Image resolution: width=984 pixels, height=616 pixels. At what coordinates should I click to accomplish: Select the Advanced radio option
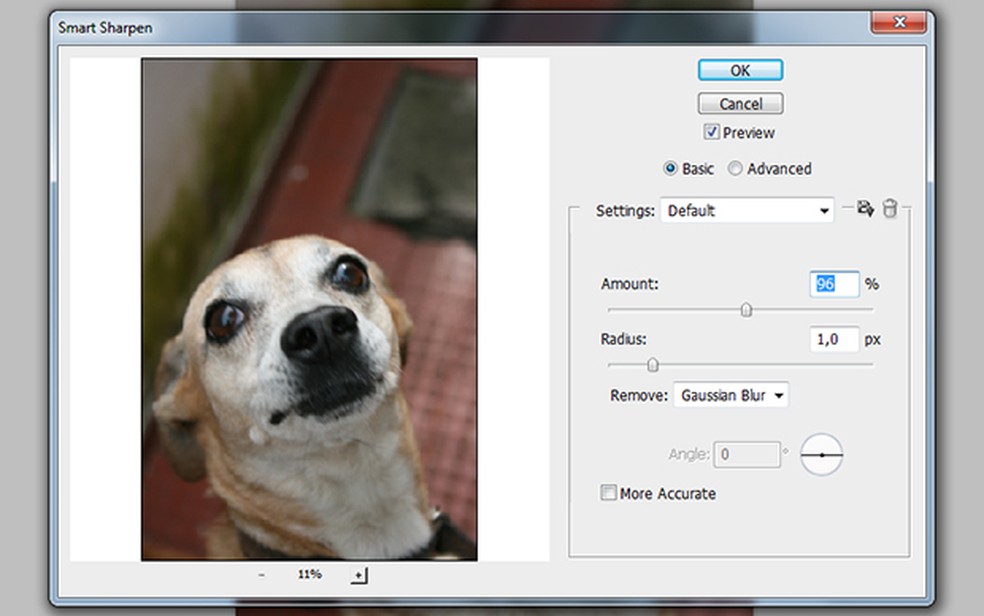coord(735,169)
